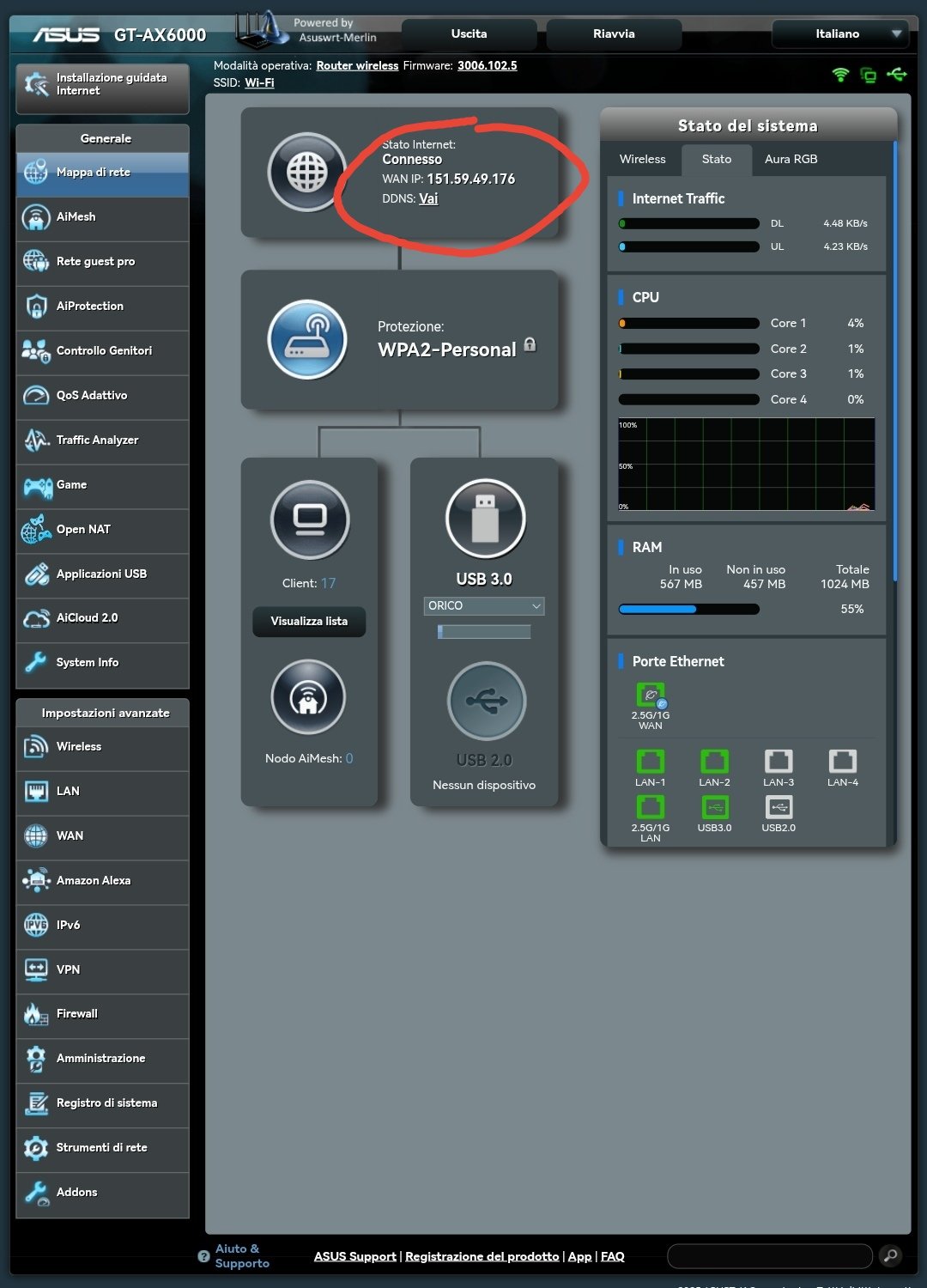Click the search magnifier icon at bottom

point(891,1255)
